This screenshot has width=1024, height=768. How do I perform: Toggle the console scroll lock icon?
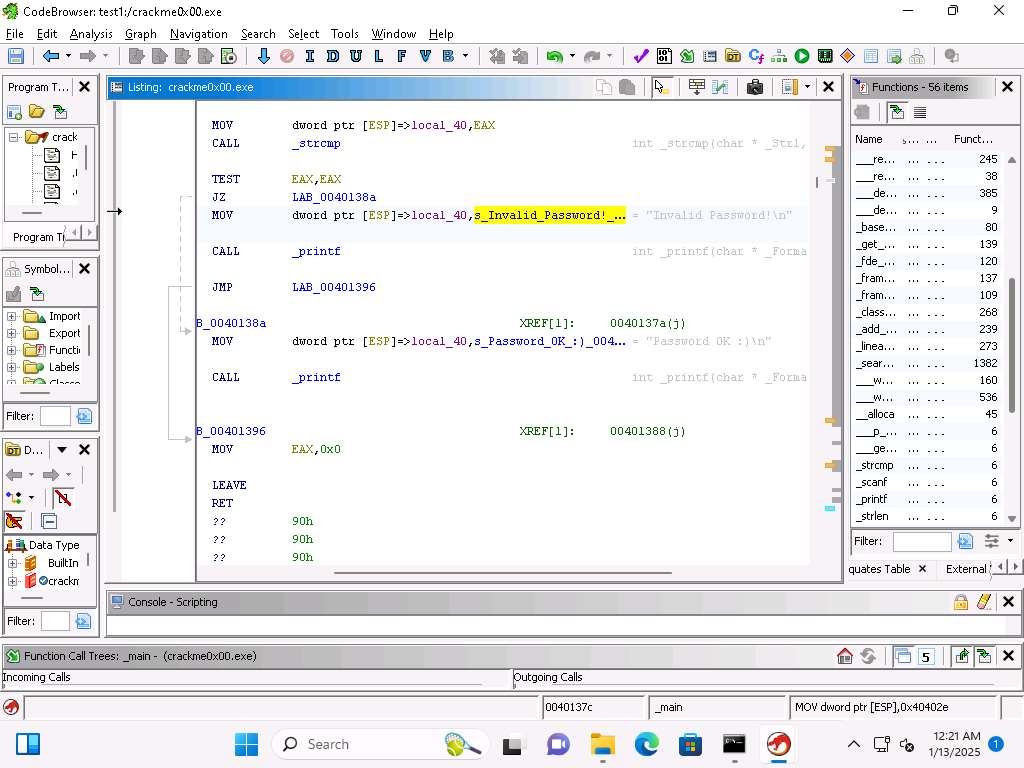(x=961, y=602)
